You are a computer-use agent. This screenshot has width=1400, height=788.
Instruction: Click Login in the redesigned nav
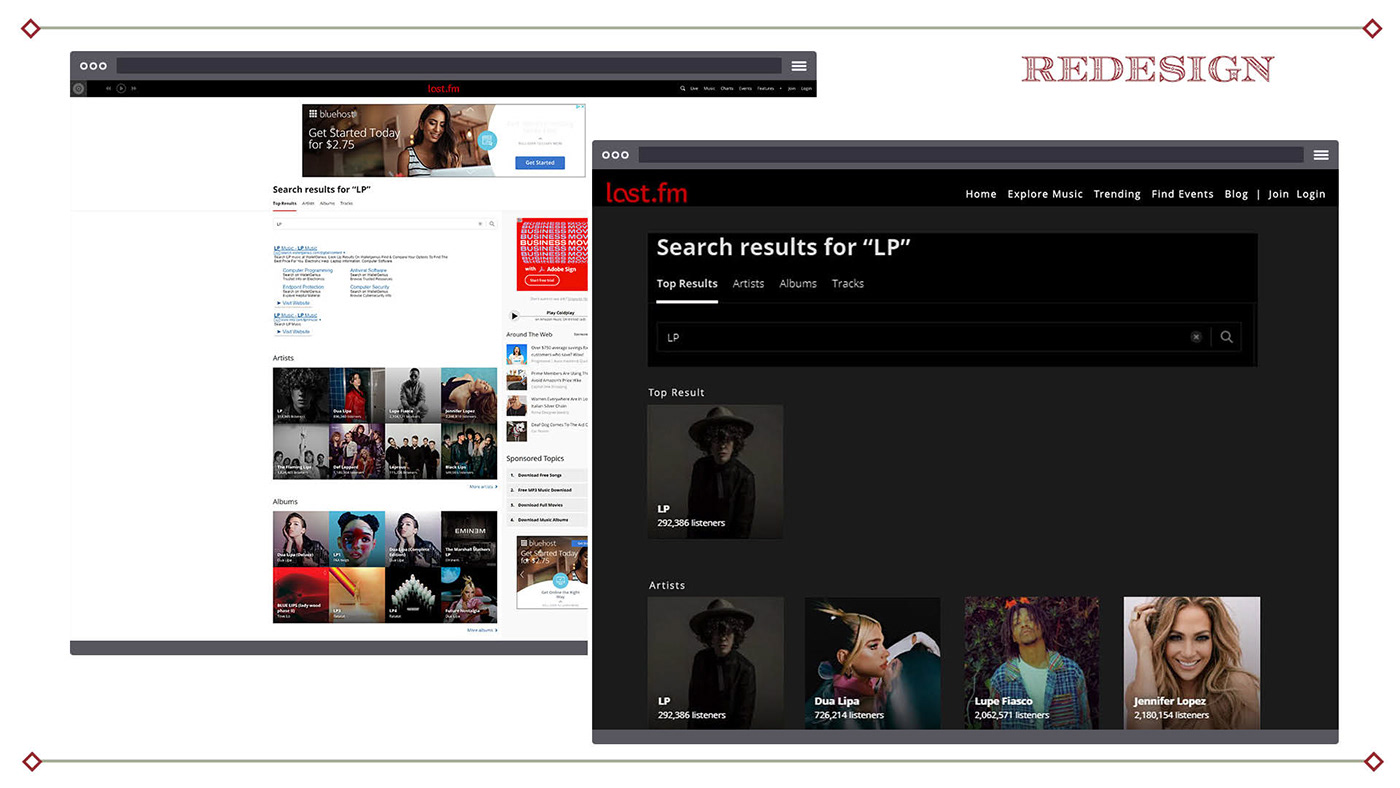[1311, 194]
